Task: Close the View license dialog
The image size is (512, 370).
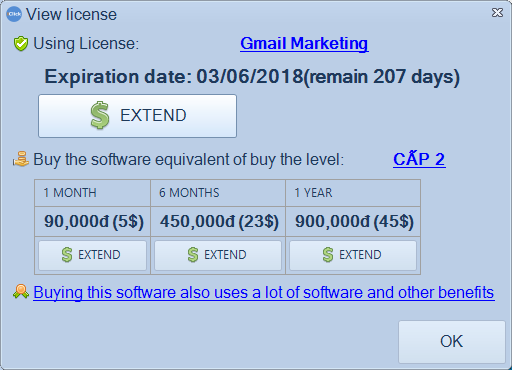Action: 497,13
